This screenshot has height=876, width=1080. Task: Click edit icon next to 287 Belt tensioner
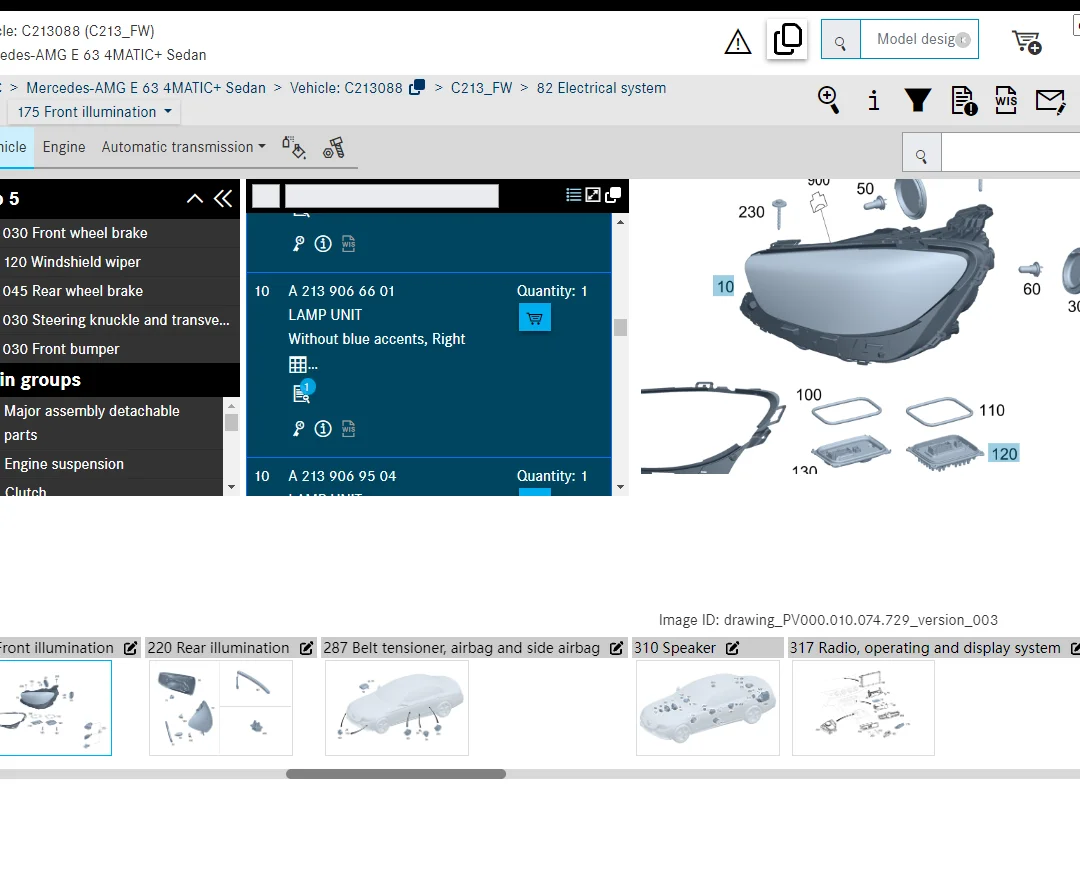pos(616,648)
